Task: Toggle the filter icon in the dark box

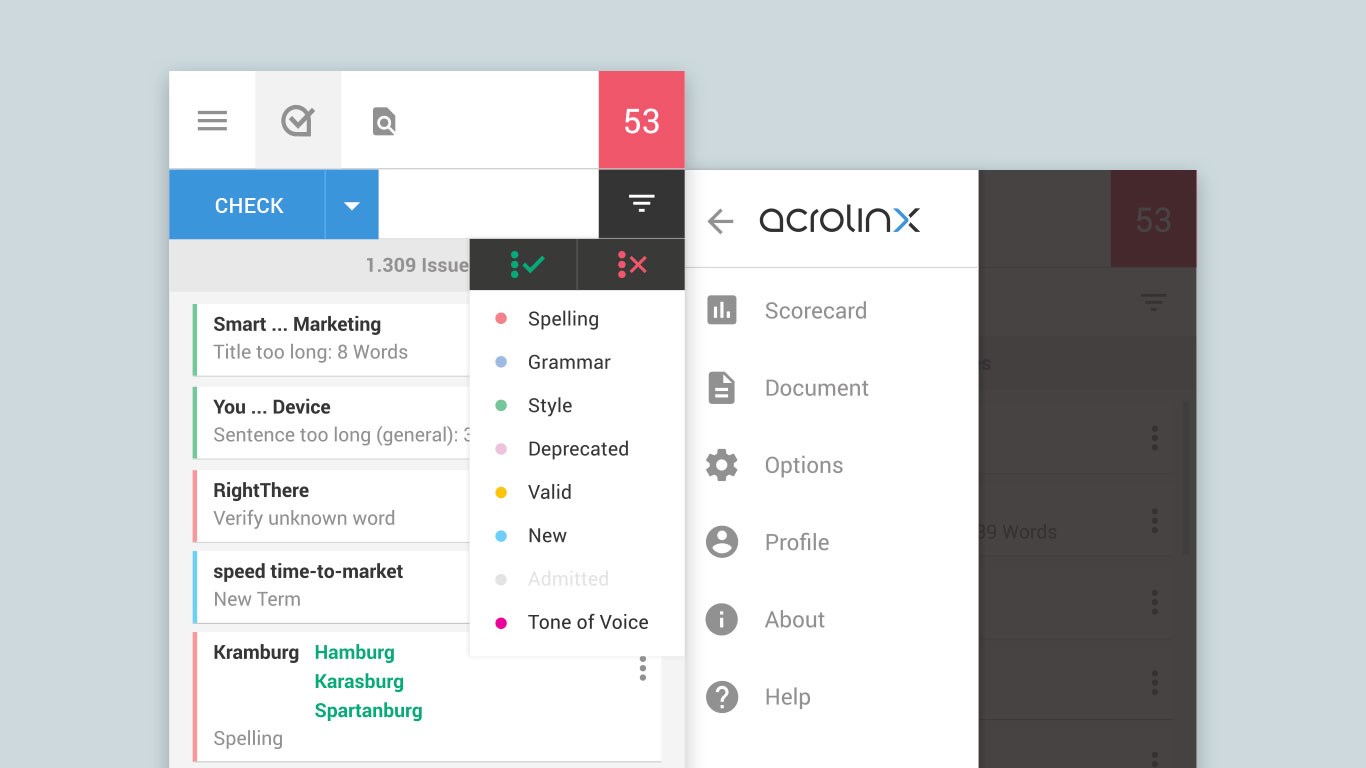Action: pos(642,204)
